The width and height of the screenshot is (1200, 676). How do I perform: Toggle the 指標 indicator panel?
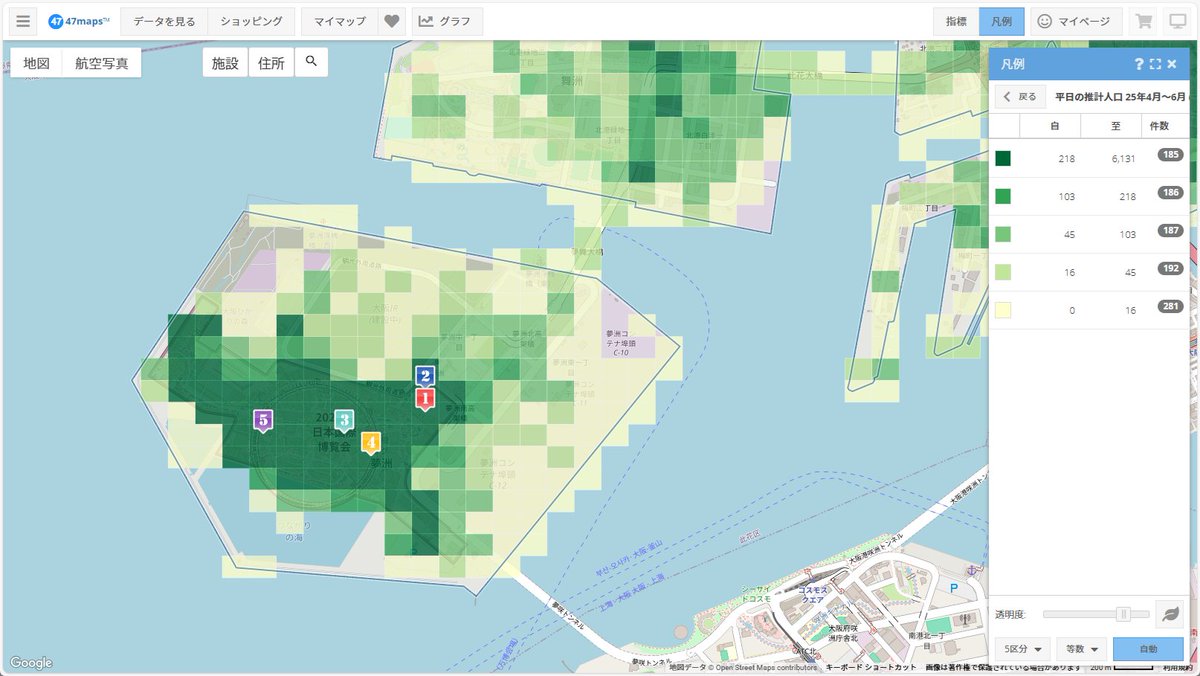(x=956, y=21)
